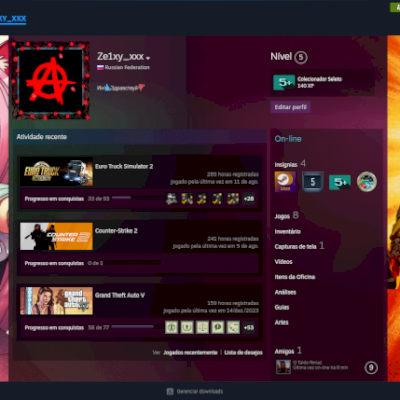Screen dimensions: 400x400
Task: Click the friend's level 9 badge circle
Action: click(371, 368)
